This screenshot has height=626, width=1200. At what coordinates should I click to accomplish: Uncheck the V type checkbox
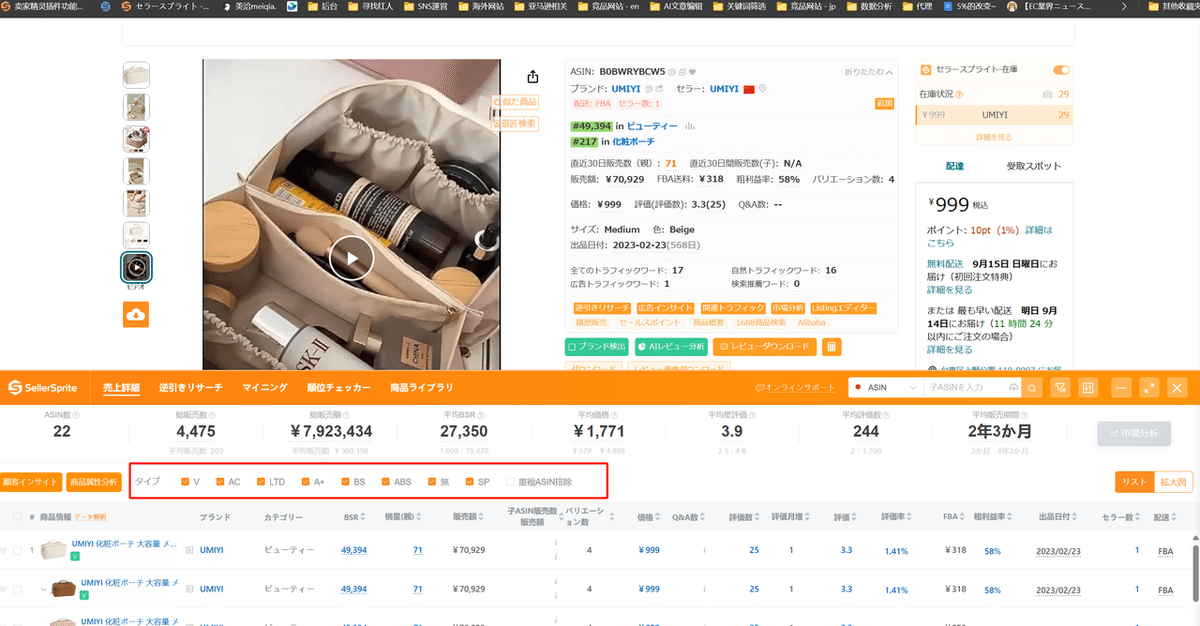[187, 481]
